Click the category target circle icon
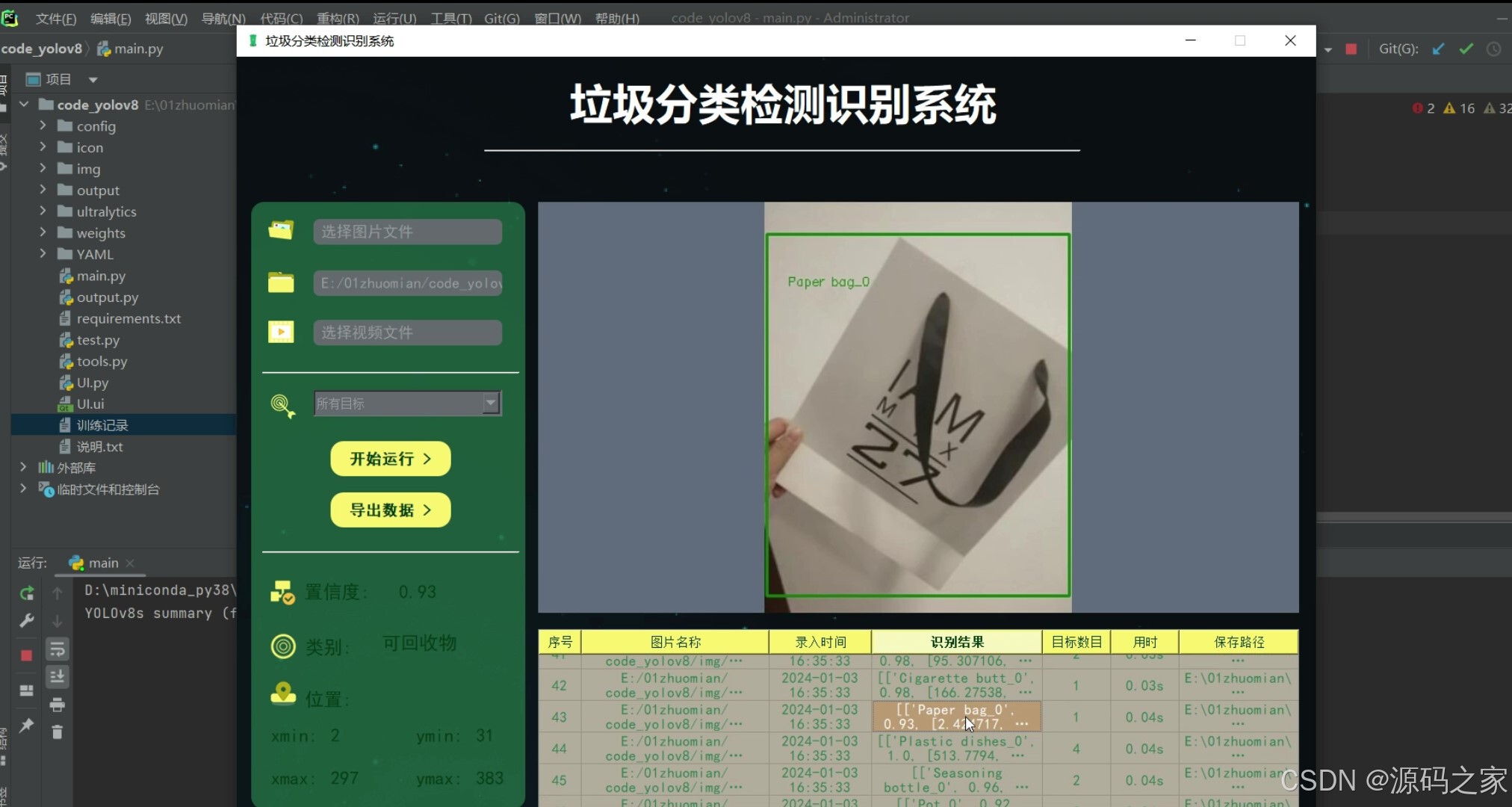The image size is (1512, 807). (x=283, y=646)
